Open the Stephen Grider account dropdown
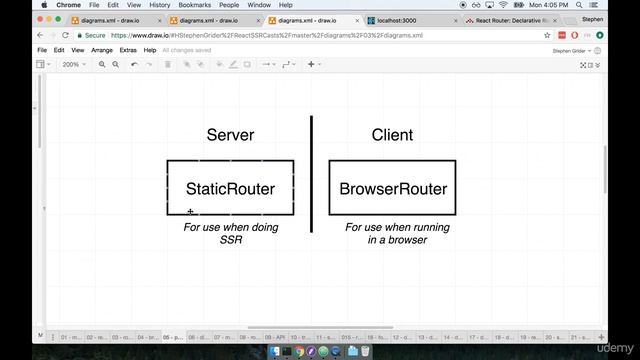The width and height of the screenshot is (640, 360). tap(571, 51)
